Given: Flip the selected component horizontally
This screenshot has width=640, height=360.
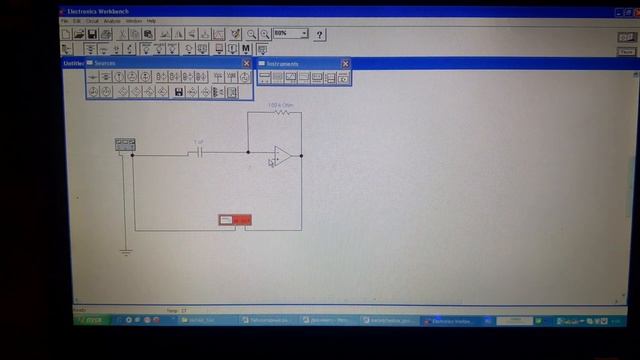Looking at the screenshot, I should coord(178,34).
